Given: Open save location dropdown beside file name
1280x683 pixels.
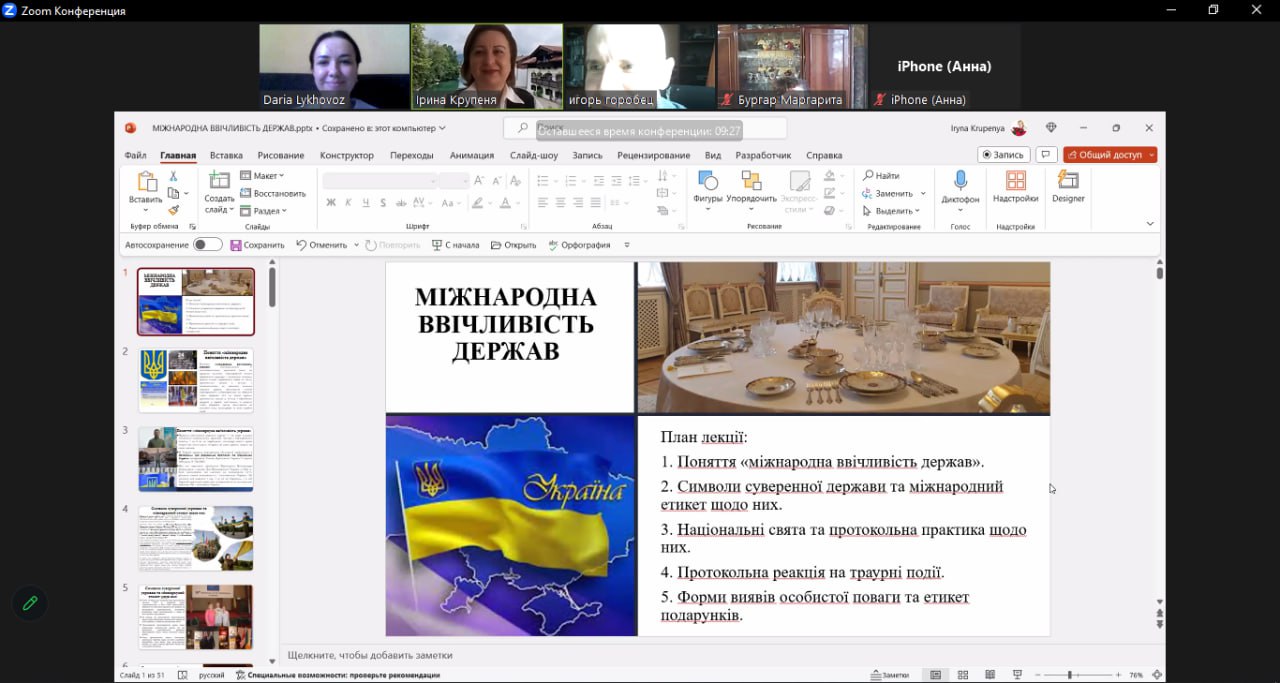Looking at the screenshot, I should click(442, 128).
